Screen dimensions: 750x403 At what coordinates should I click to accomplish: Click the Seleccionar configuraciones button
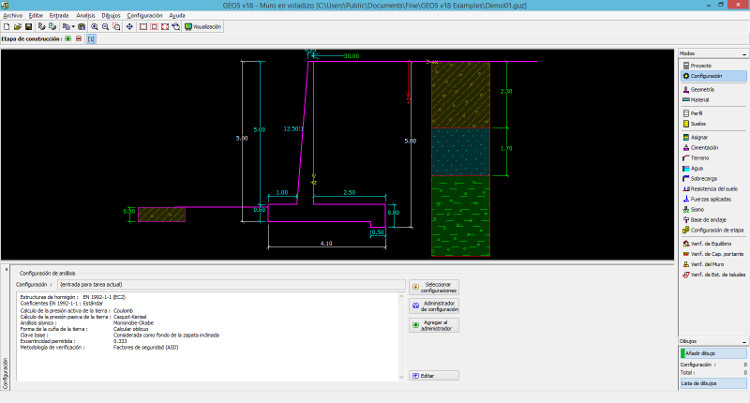(x=435, y=287)
